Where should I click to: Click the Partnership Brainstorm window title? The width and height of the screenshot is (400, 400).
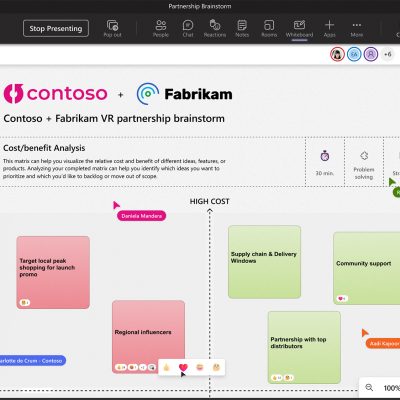coord(200,6)
